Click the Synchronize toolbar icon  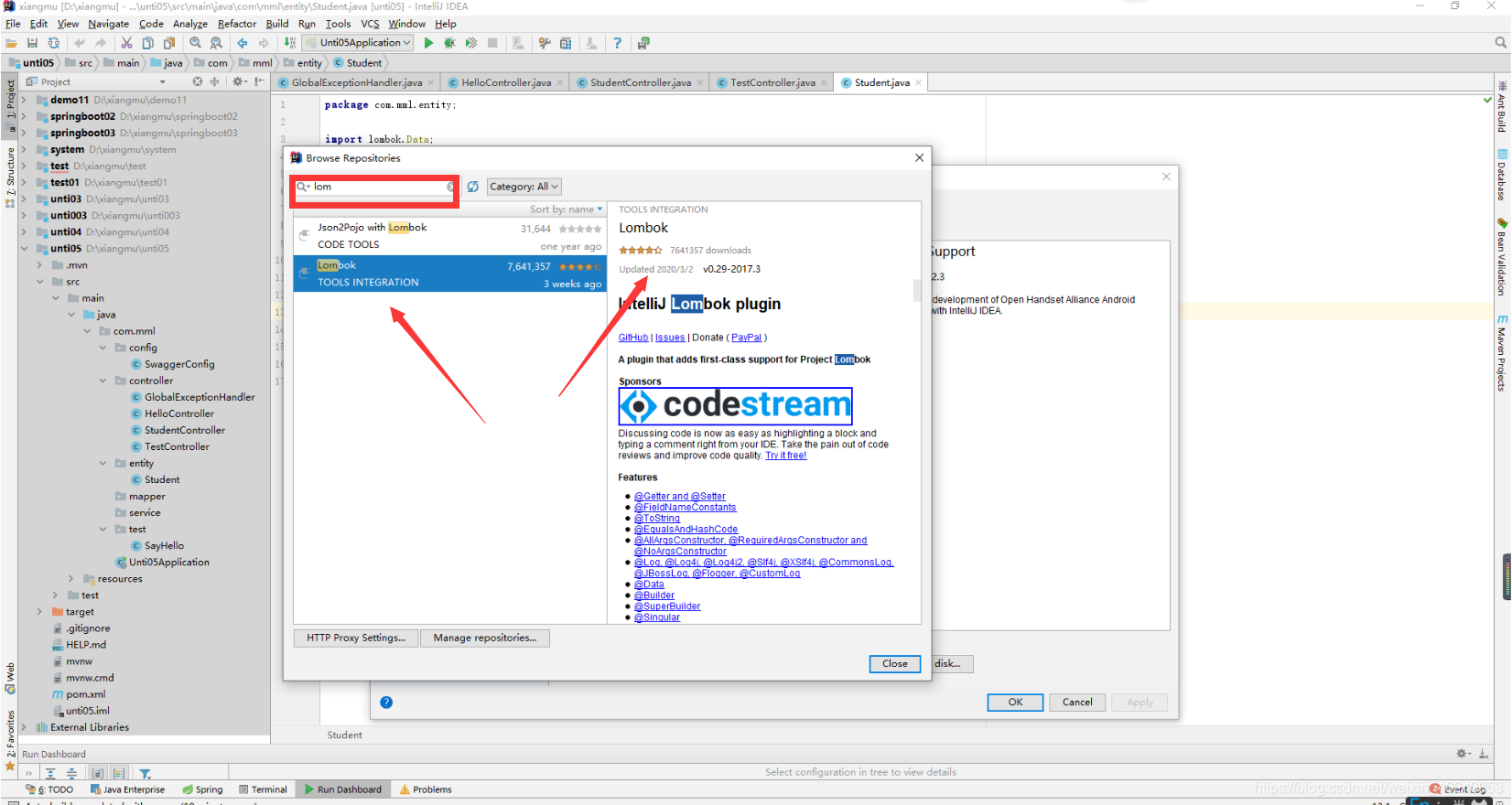tap(54, 43)
